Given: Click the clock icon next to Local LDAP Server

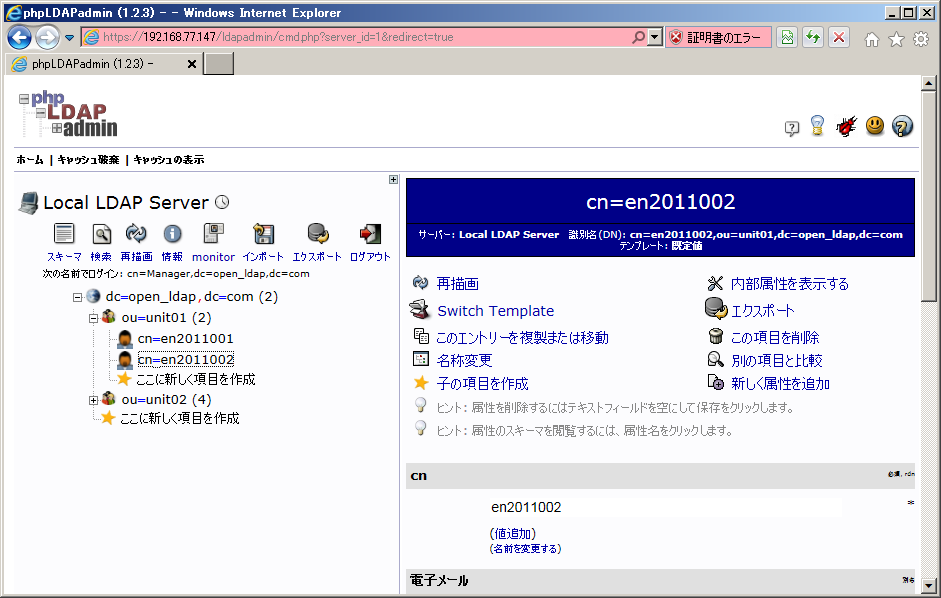Looking at the screenshot, I should click(x=222, y=202).
